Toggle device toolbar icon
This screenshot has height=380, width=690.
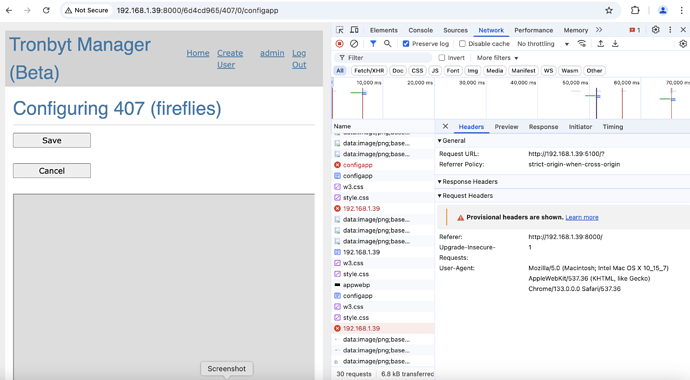point(354,30)
